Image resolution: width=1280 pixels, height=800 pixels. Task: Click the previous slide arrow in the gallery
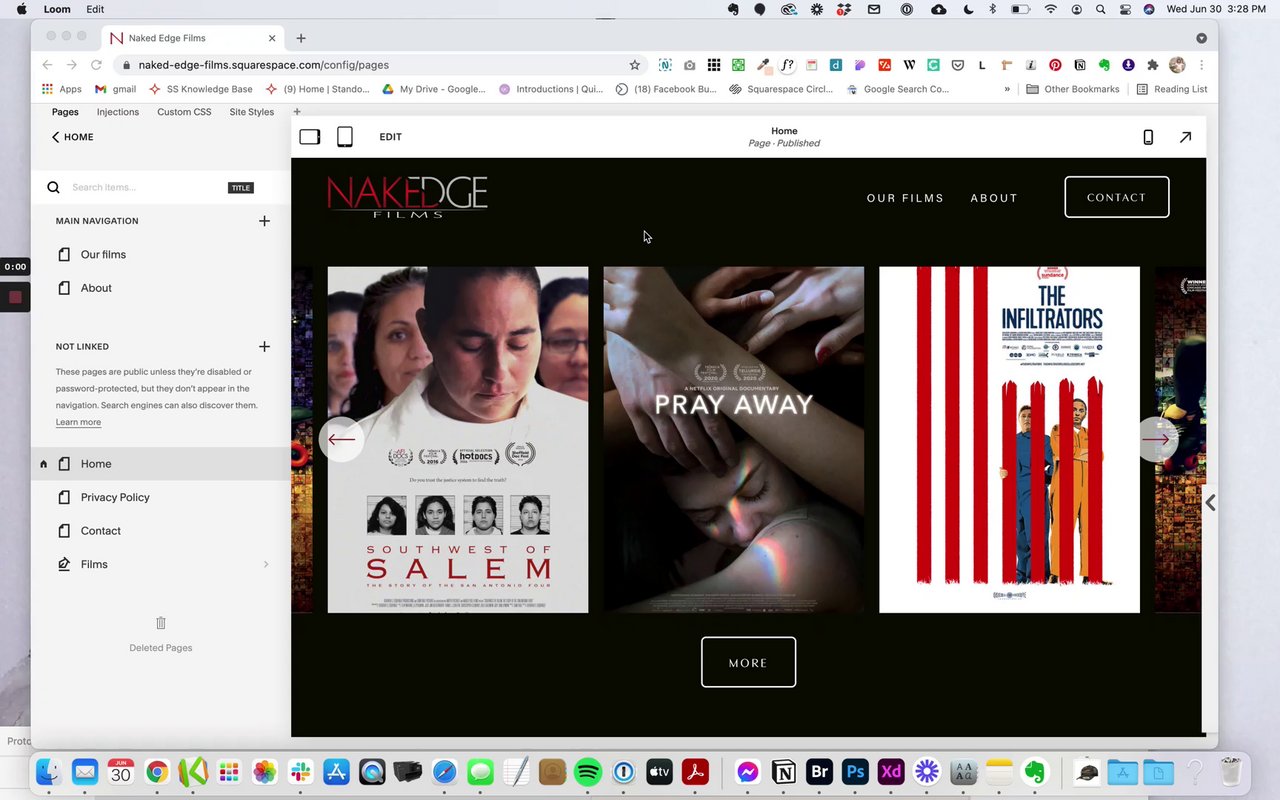[x=341, y=439]
